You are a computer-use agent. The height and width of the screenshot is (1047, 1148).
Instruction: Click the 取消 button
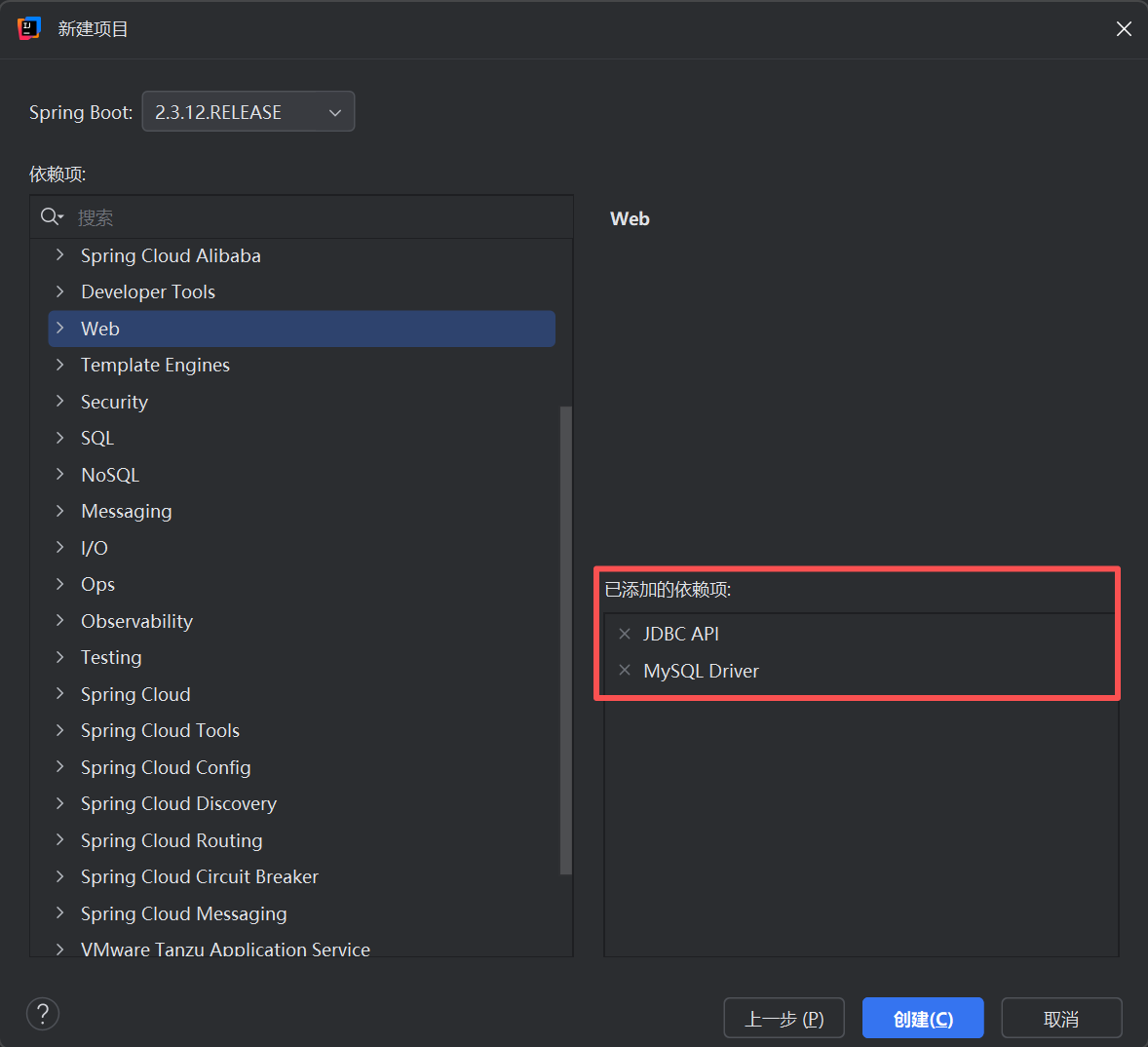(x=1061, y=1018)
